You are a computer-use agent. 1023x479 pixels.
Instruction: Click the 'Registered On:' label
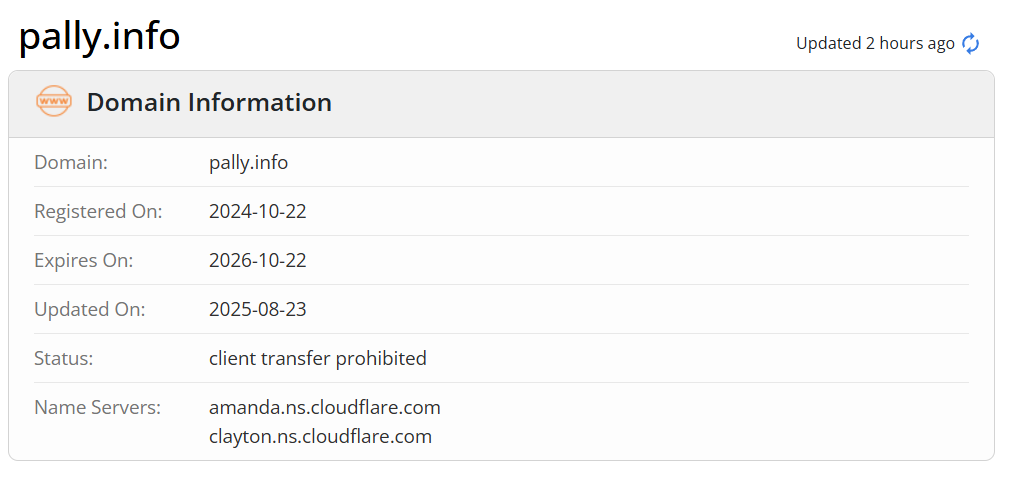tap(98, 211)
